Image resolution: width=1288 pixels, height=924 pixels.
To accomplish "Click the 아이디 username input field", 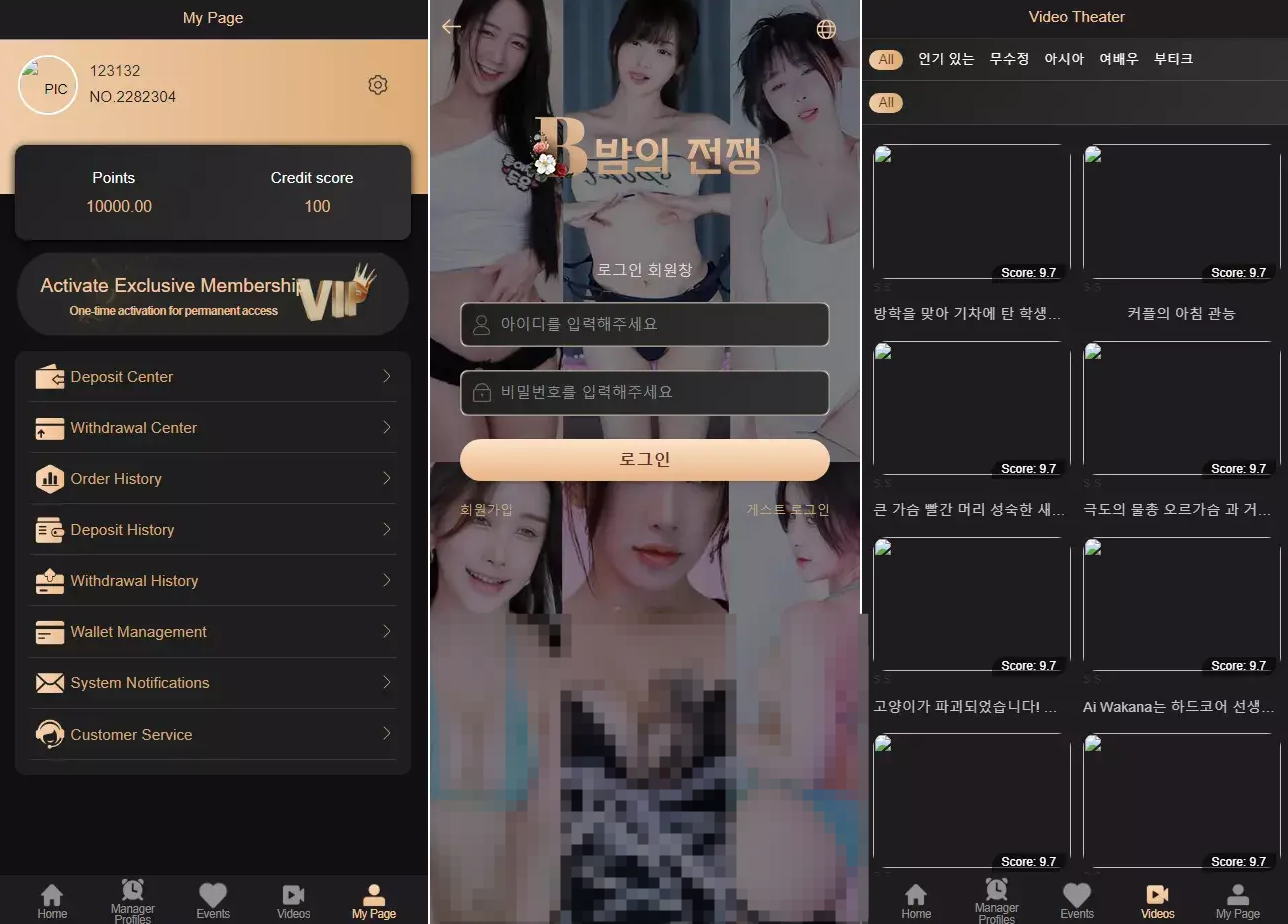I will [x=645, y=324].
